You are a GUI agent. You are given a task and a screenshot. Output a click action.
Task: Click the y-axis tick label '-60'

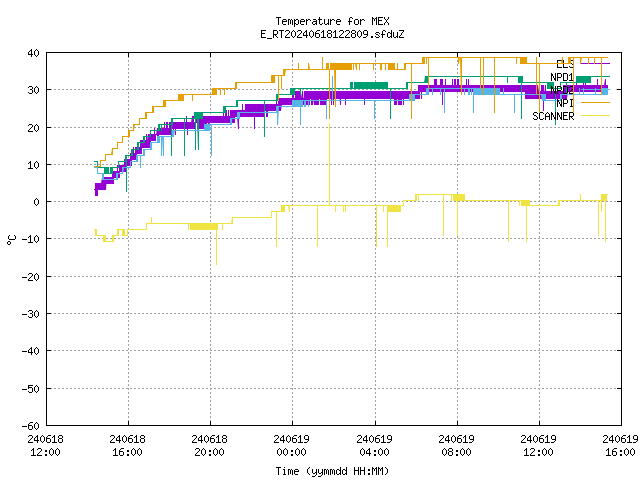31,426
